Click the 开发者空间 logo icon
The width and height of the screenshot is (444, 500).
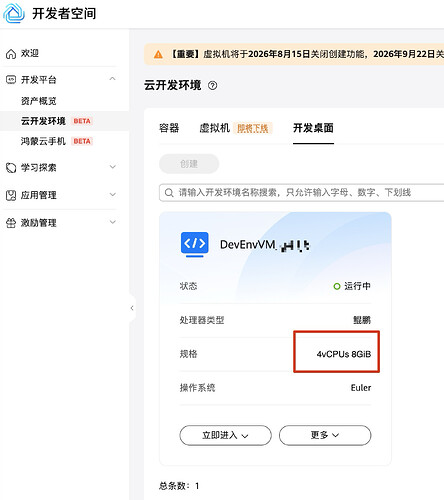point(14,13)
